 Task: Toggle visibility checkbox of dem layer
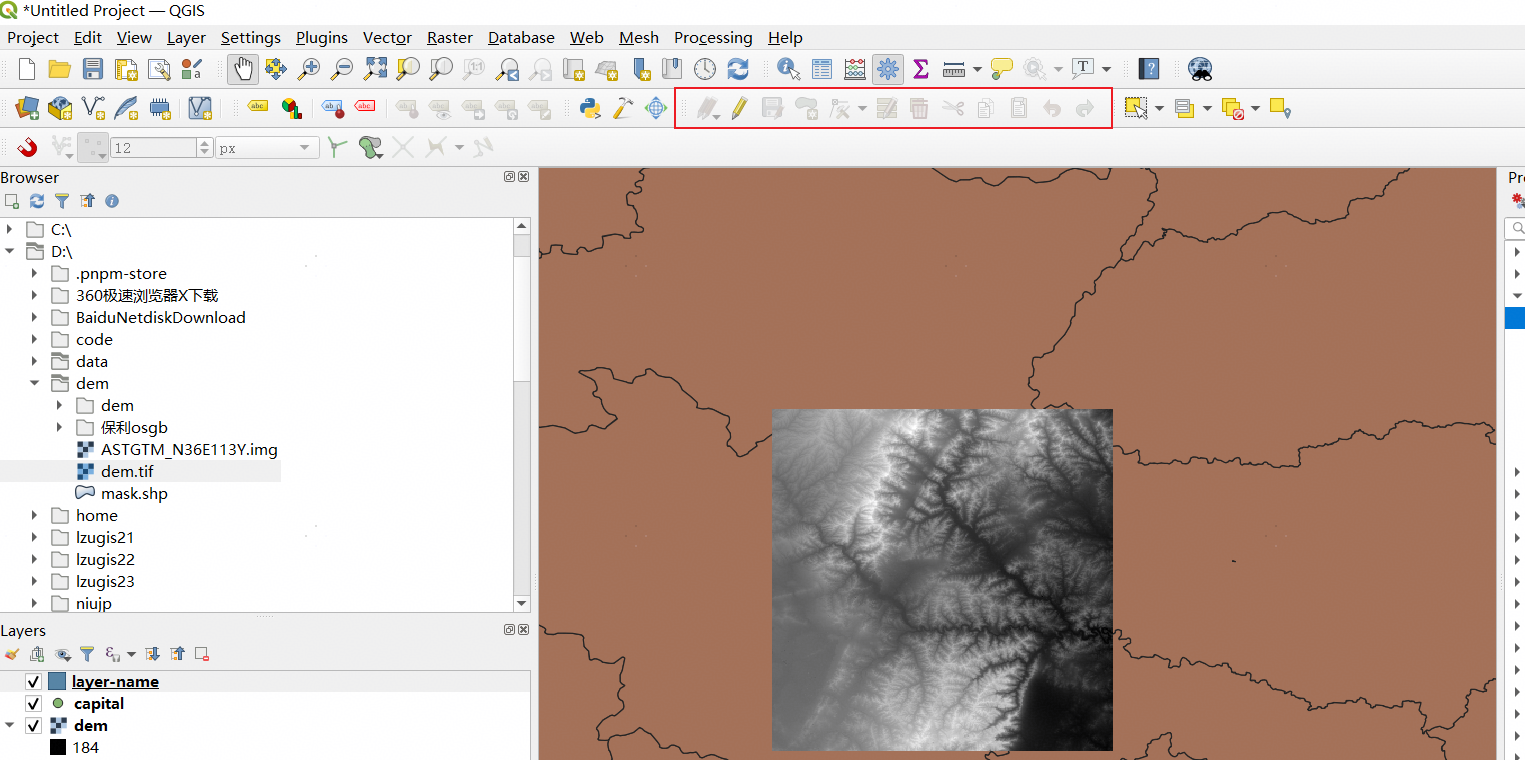click(x=33, y=726)
